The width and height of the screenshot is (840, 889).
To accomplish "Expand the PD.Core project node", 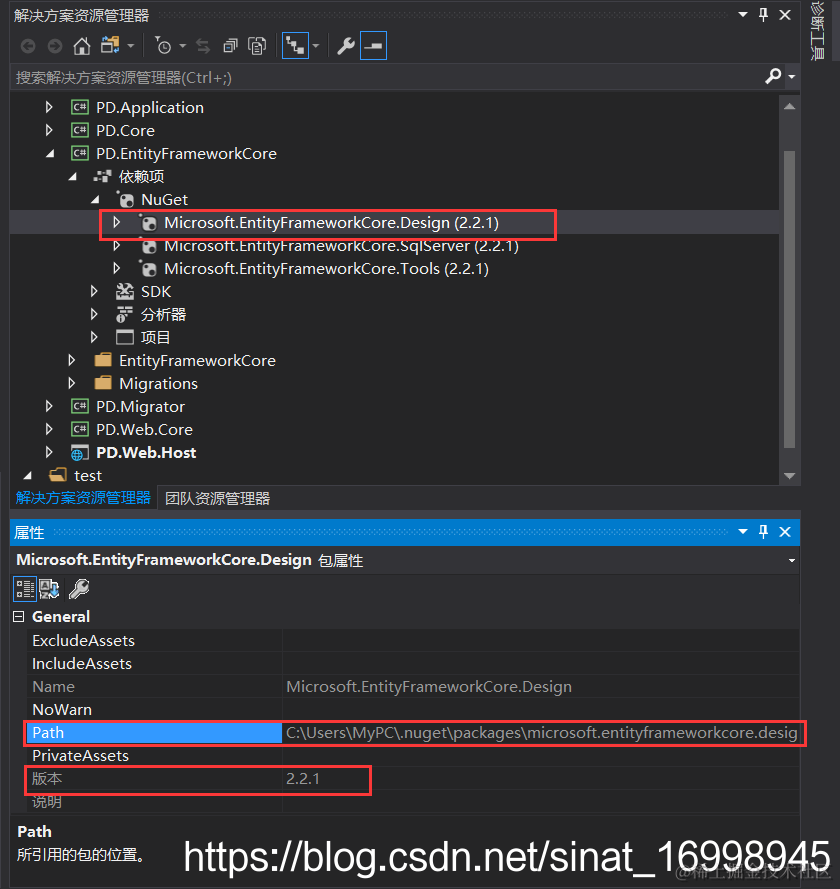I will click(x=49, y=130).
